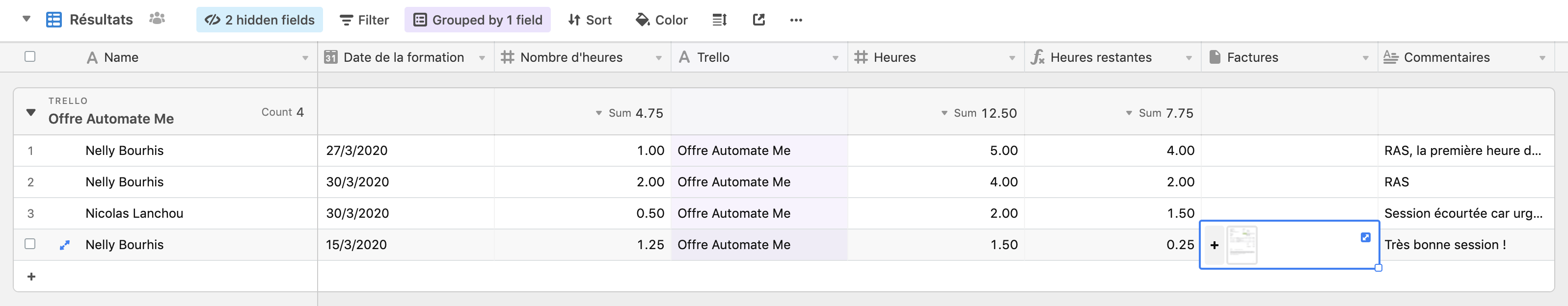
Task: Open the Color options
Action: 661,20
